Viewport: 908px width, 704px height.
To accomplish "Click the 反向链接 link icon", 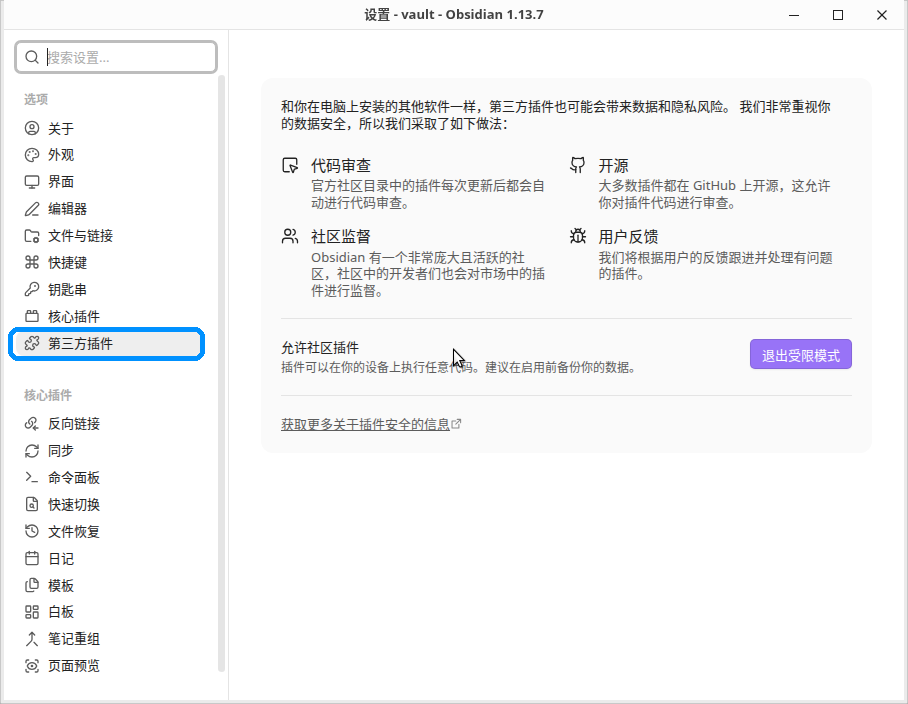I will coord(32,424).
